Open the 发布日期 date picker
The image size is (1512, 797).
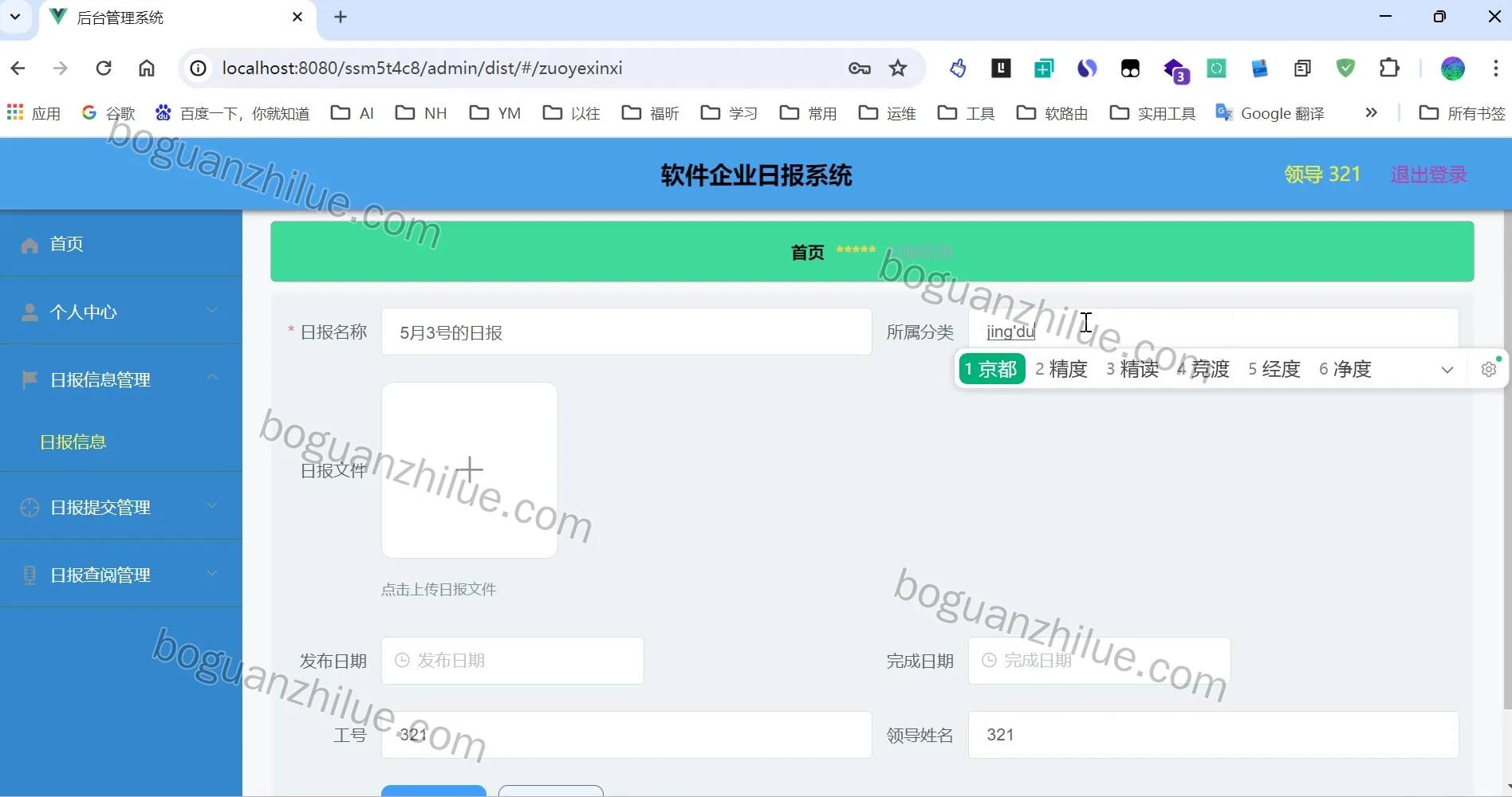pos(512,661)
